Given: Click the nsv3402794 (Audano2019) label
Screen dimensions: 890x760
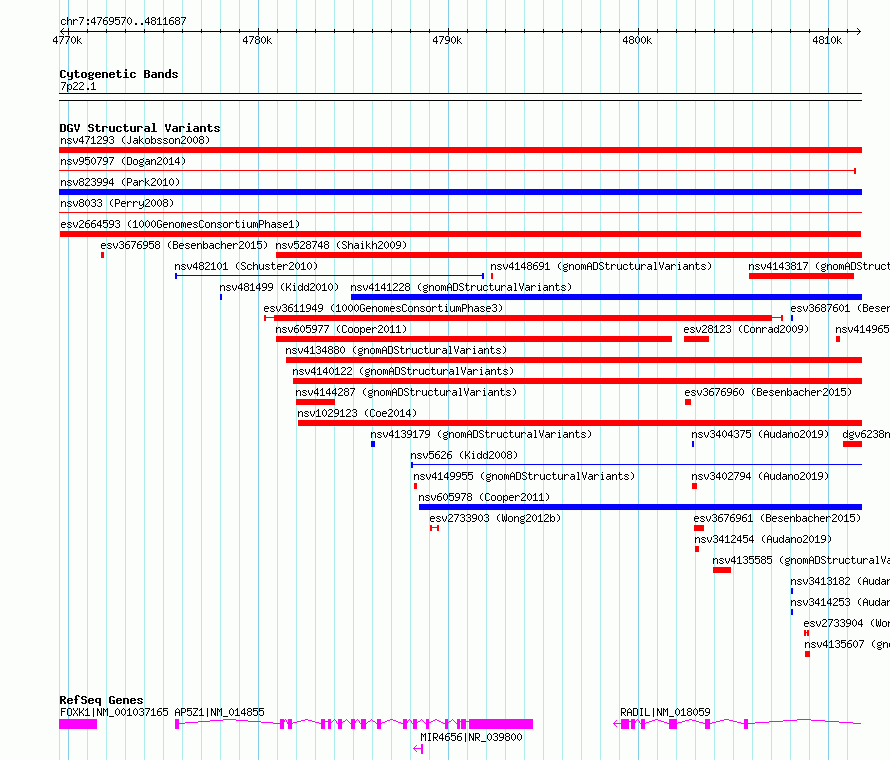Looking at the screenshot, I should tap(760, 476).
